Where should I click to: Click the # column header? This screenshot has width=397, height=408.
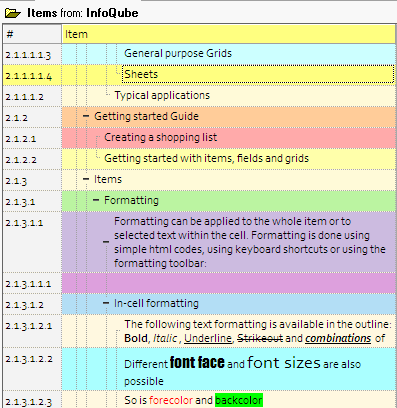(32, 34)
